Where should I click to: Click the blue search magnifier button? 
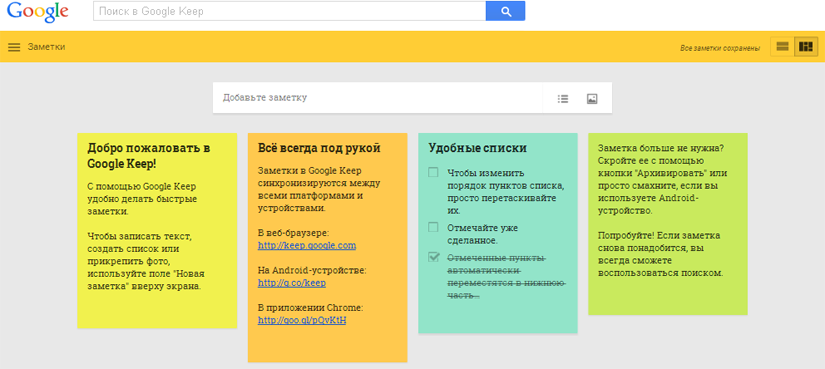click(505, 11)
